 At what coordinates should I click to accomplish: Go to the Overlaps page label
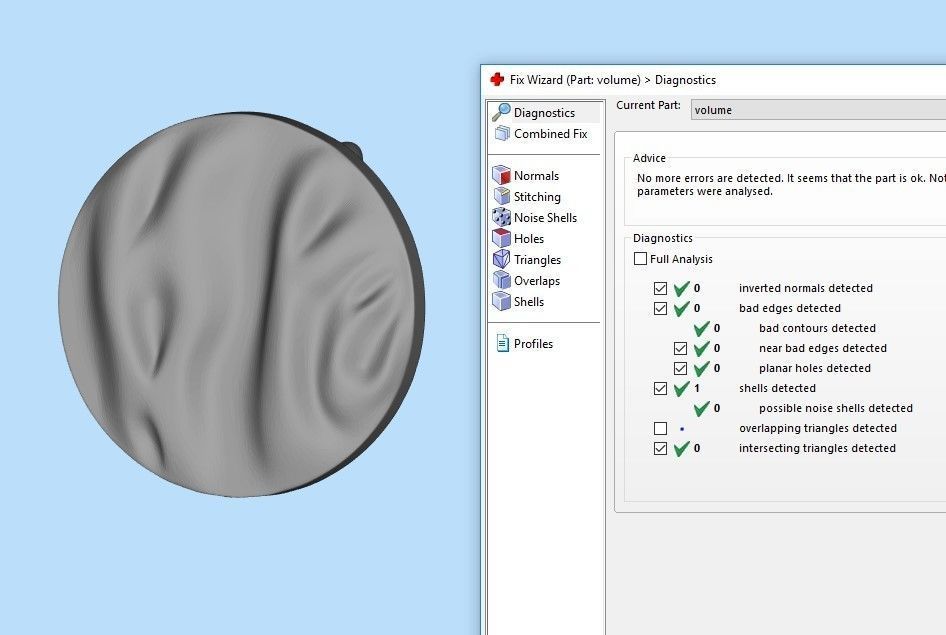(x=536, y=281)
